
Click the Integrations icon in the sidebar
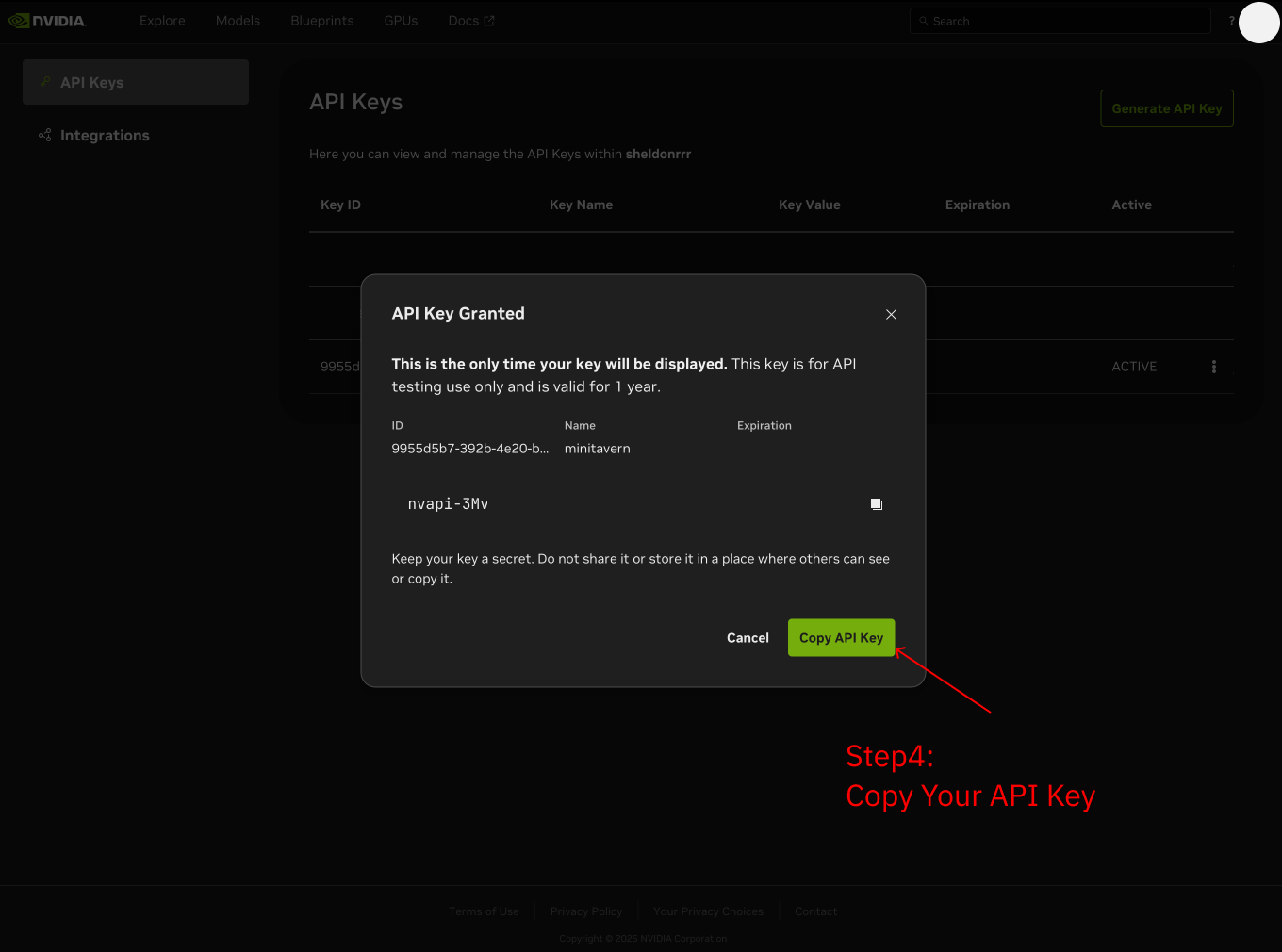[x=44, y=135]
